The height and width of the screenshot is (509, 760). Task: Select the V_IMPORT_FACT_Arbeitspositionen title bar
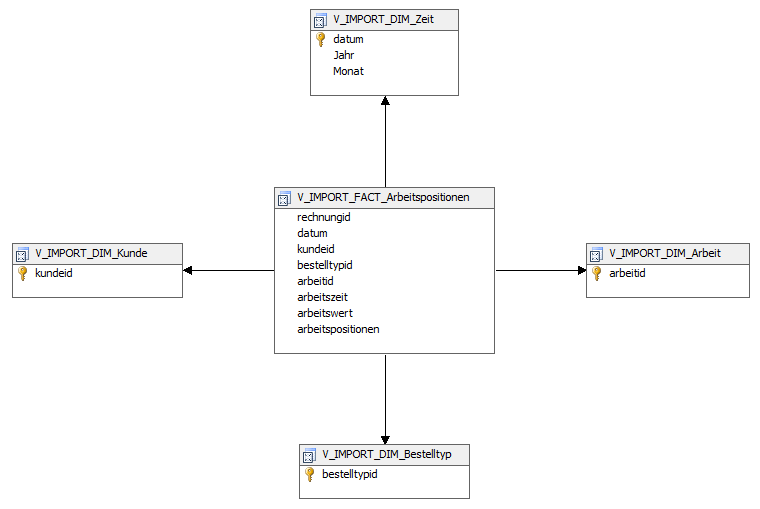click(x=383, y=198)
